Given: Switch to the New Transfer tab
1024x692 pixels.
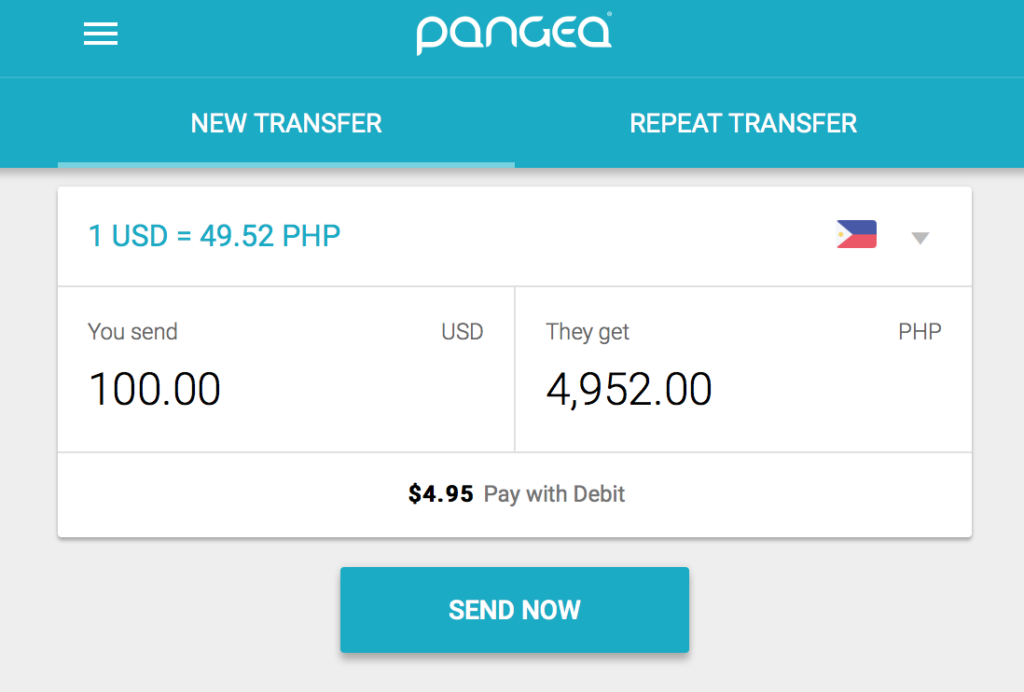Looking at the screenshot, I should (x=286, y=123).
